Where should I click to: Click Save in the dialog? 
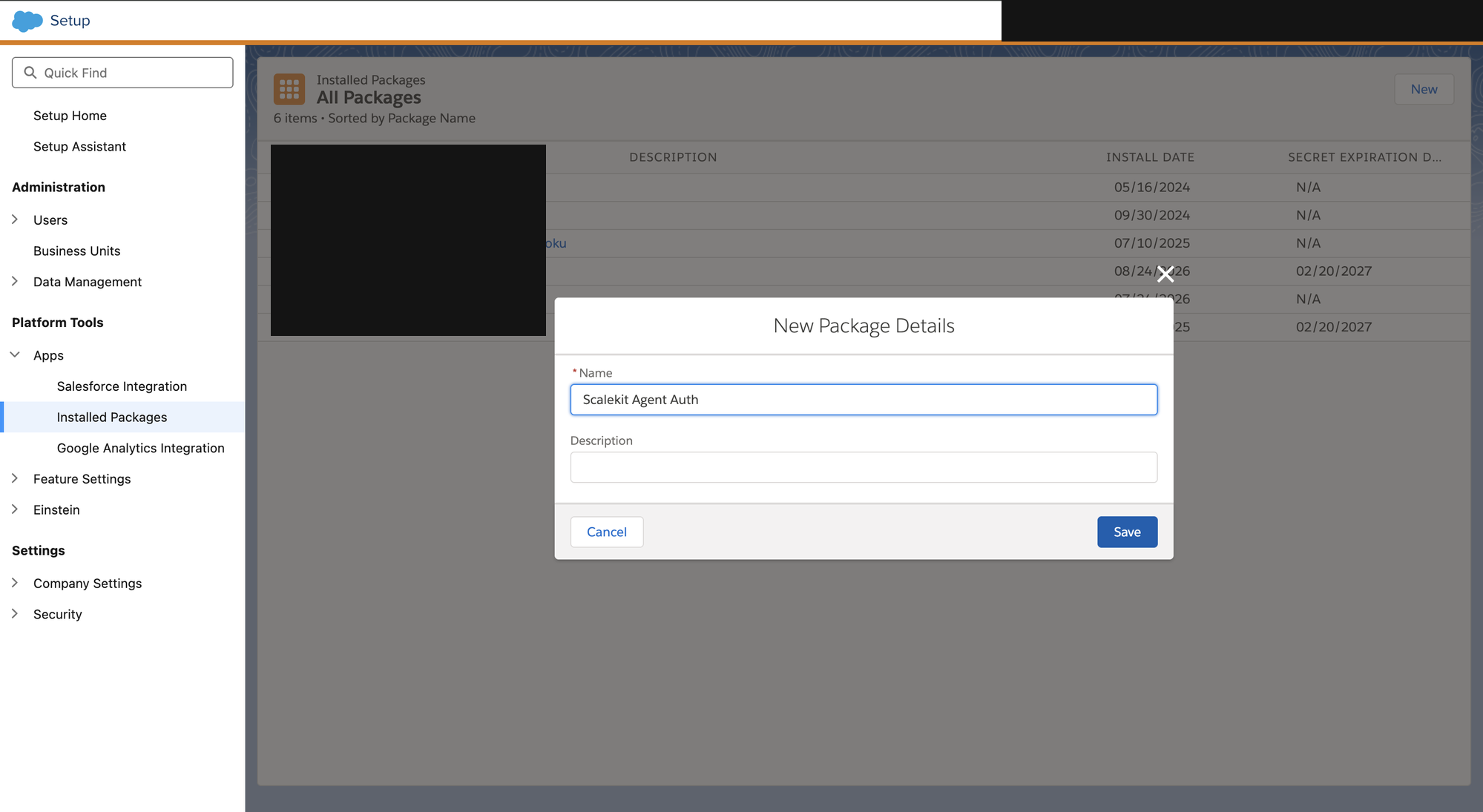click(x=1127, y=532)
